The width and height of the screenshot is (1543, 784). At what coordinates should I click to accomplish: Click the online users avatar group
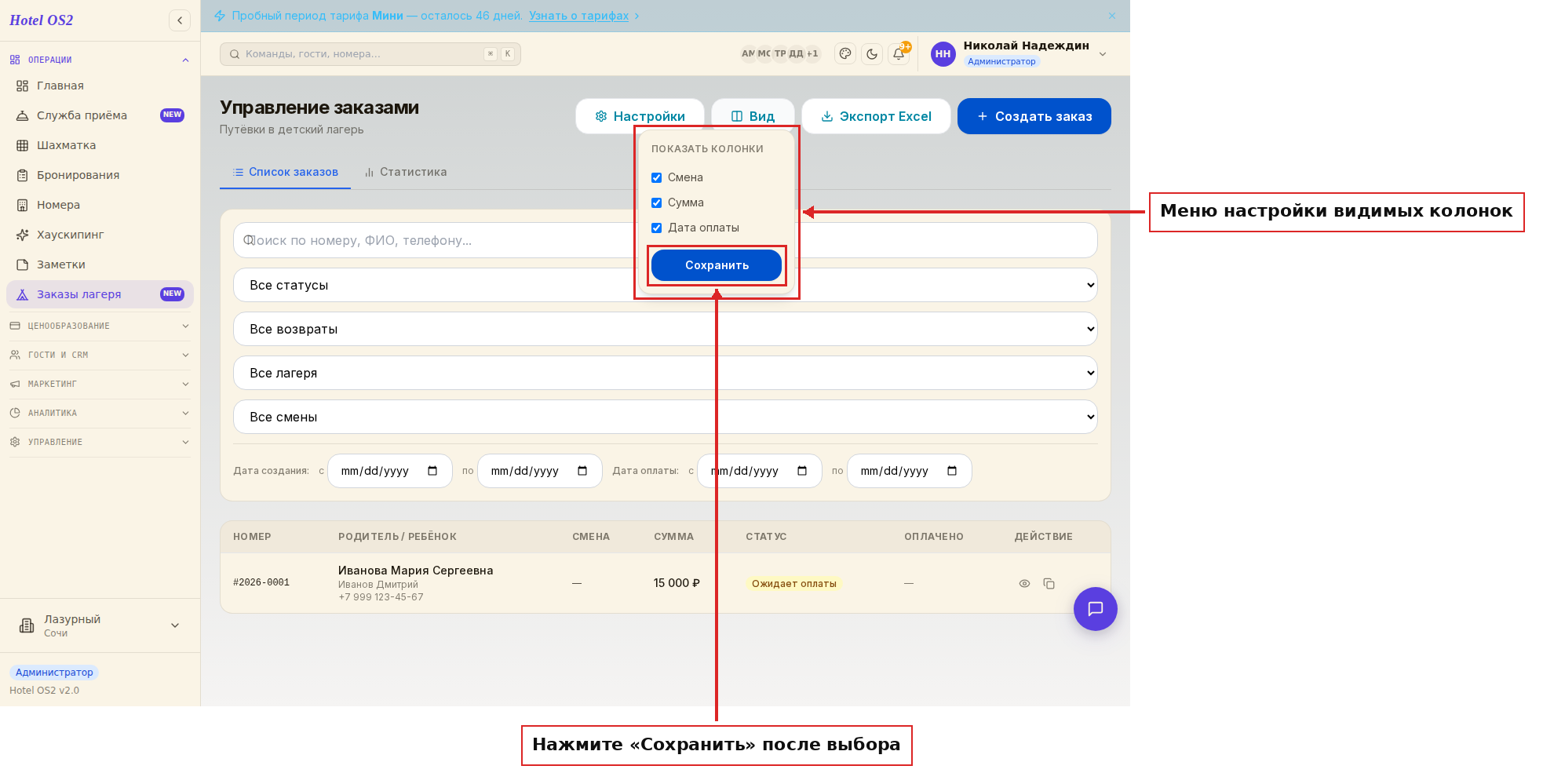coord(780,53)
